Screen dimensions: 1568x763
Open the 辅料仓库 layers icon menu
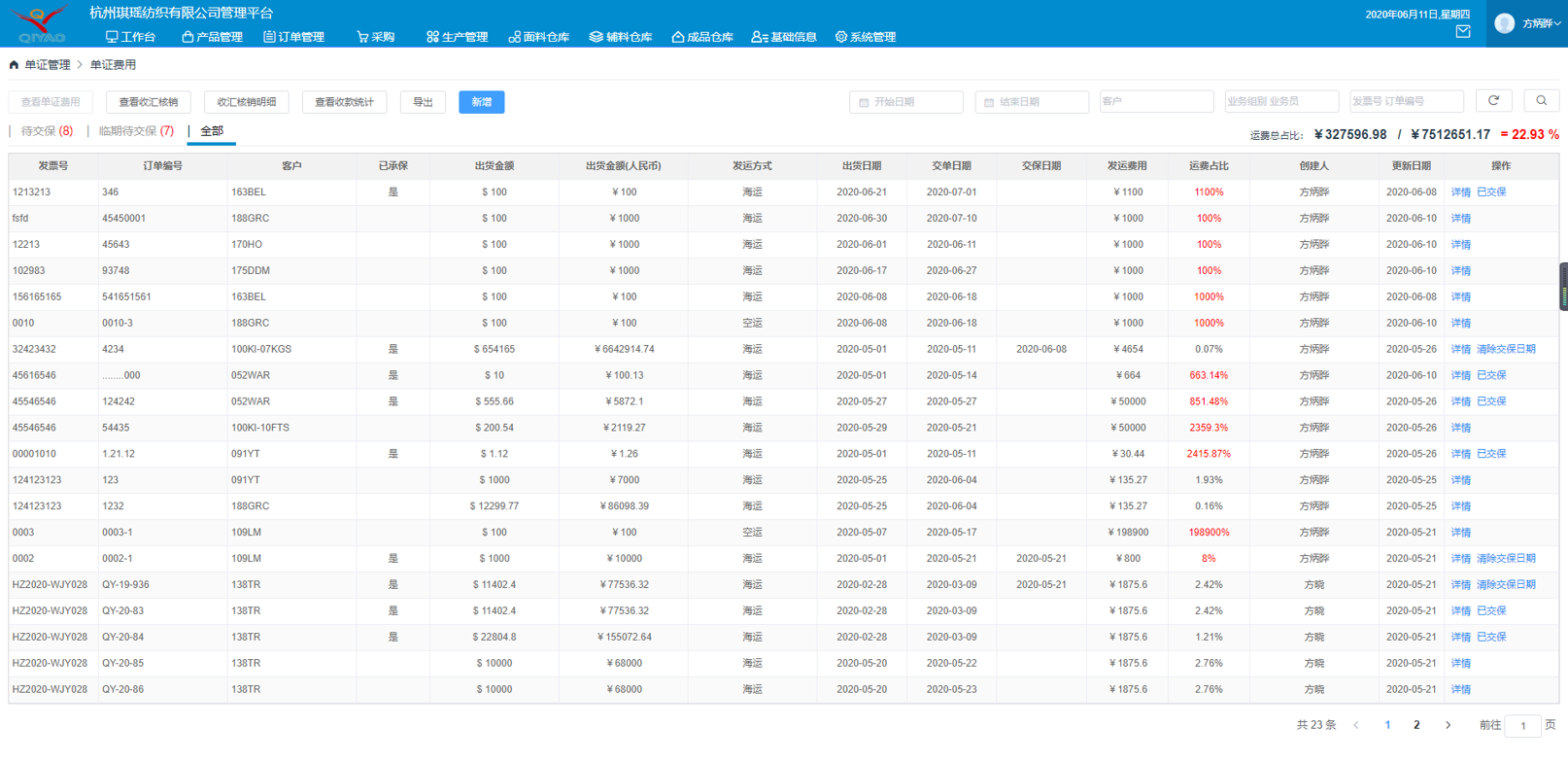click(620, 37)
